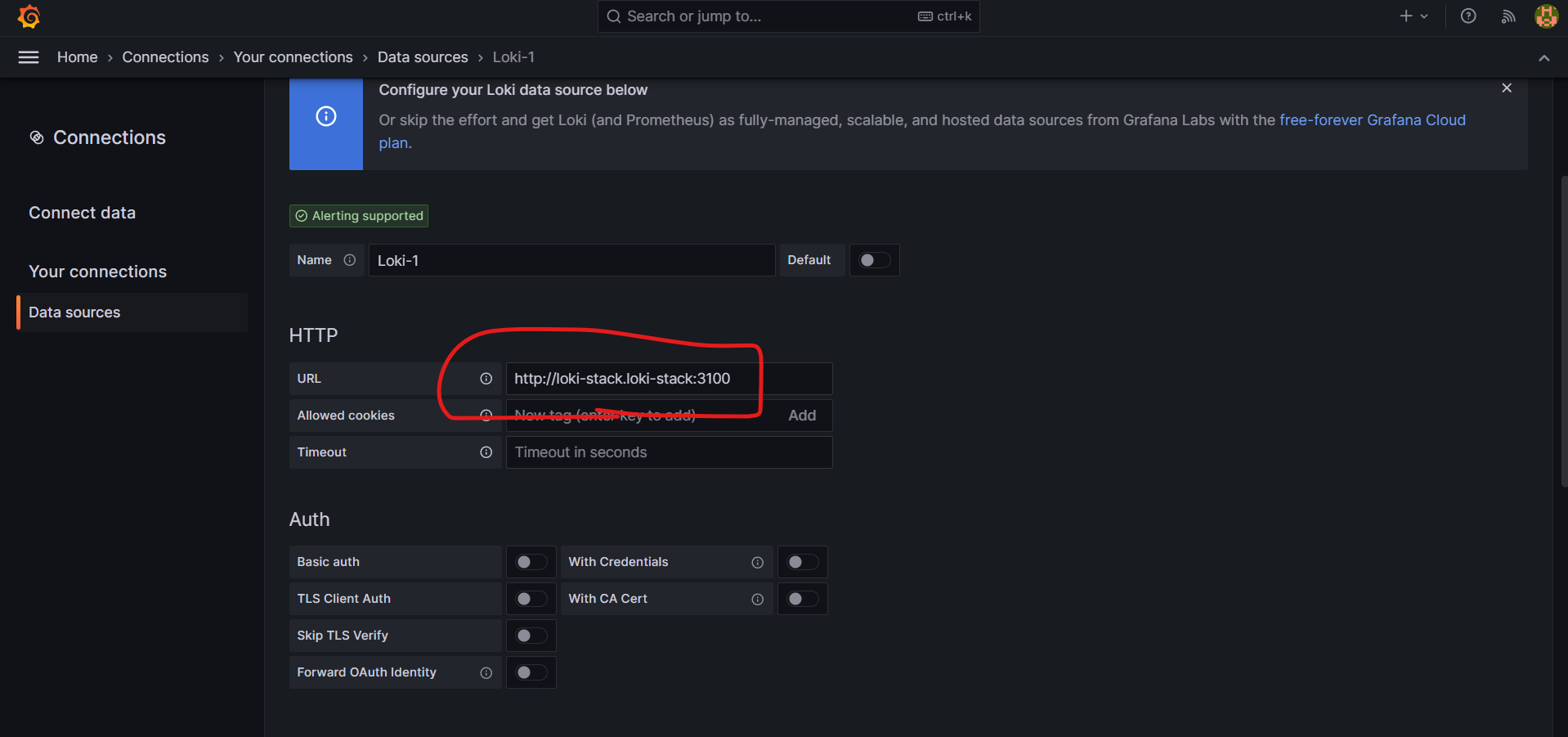Click the Connections sidebar icon
Viewport: 1568px width, 737px height.
coord(37,137)
